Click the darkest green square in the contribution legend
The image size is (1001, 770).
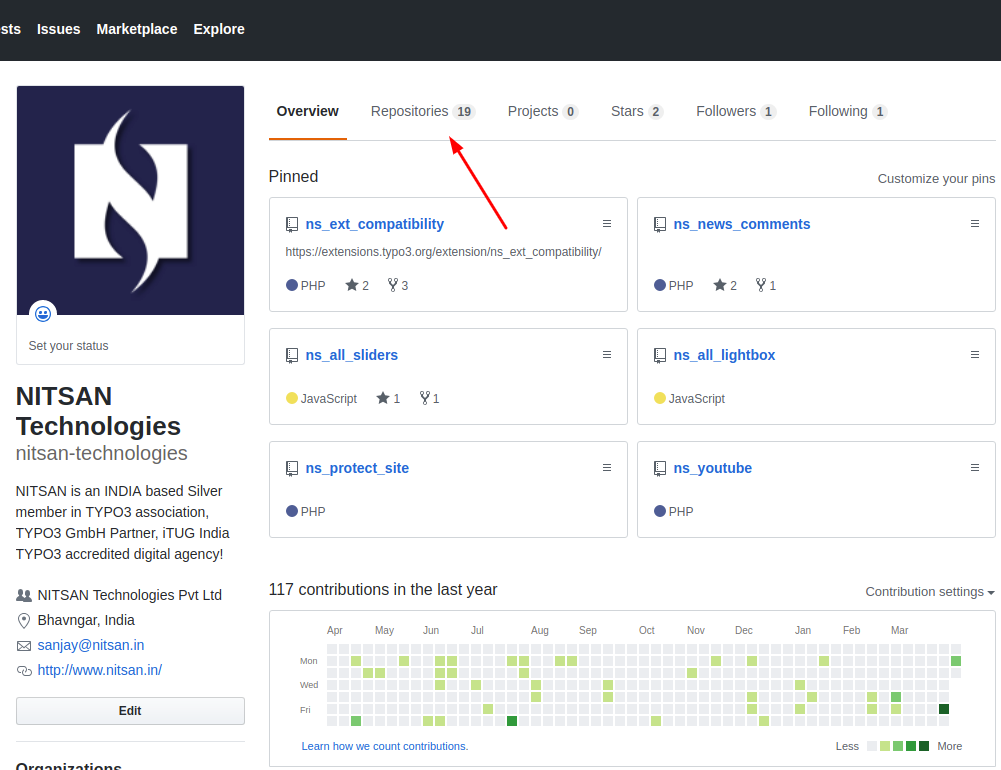point(924,746)
